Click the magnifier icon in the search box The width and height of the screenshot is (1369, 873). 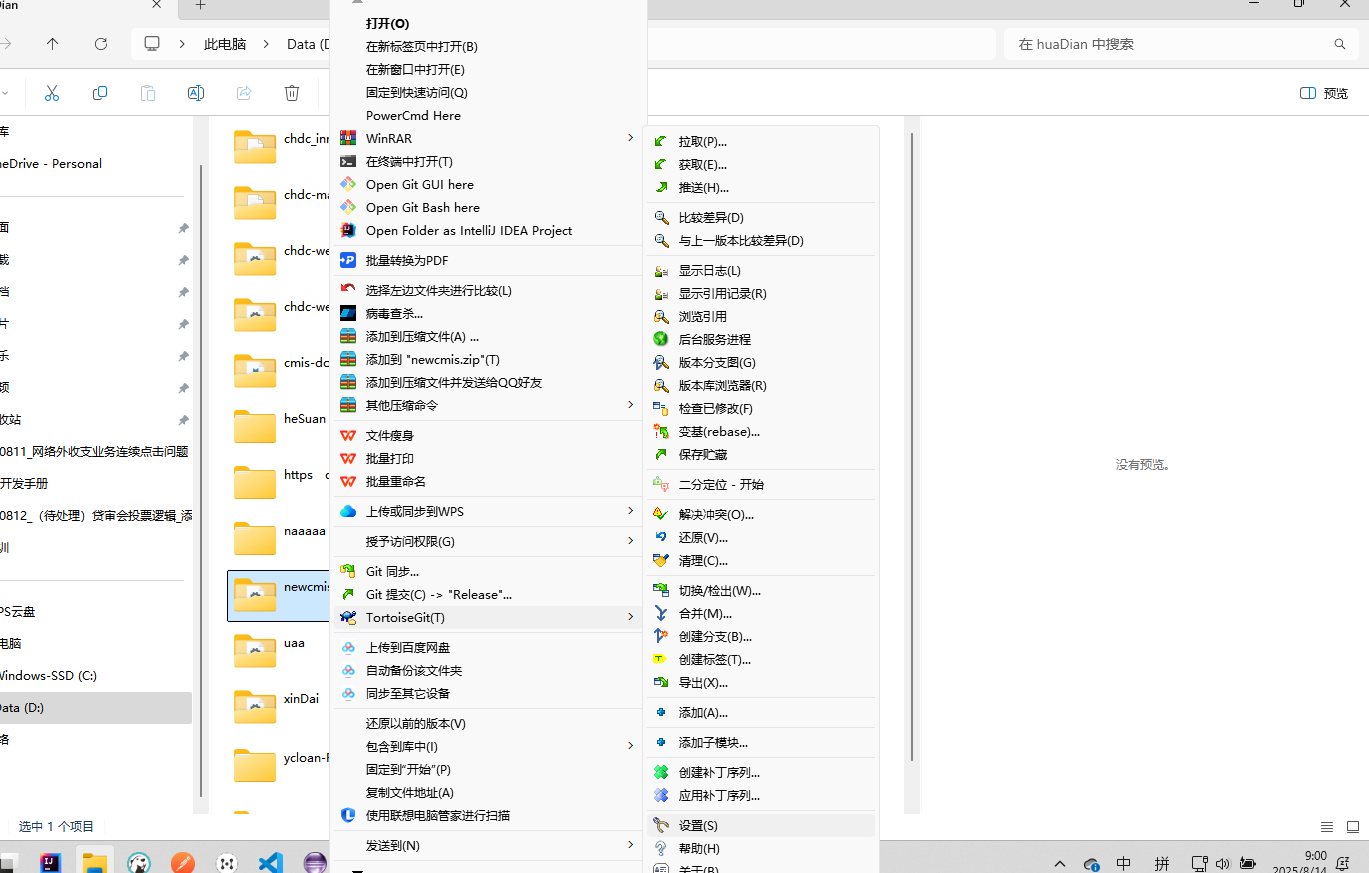pyautogui.click(x=1339, y=44)
